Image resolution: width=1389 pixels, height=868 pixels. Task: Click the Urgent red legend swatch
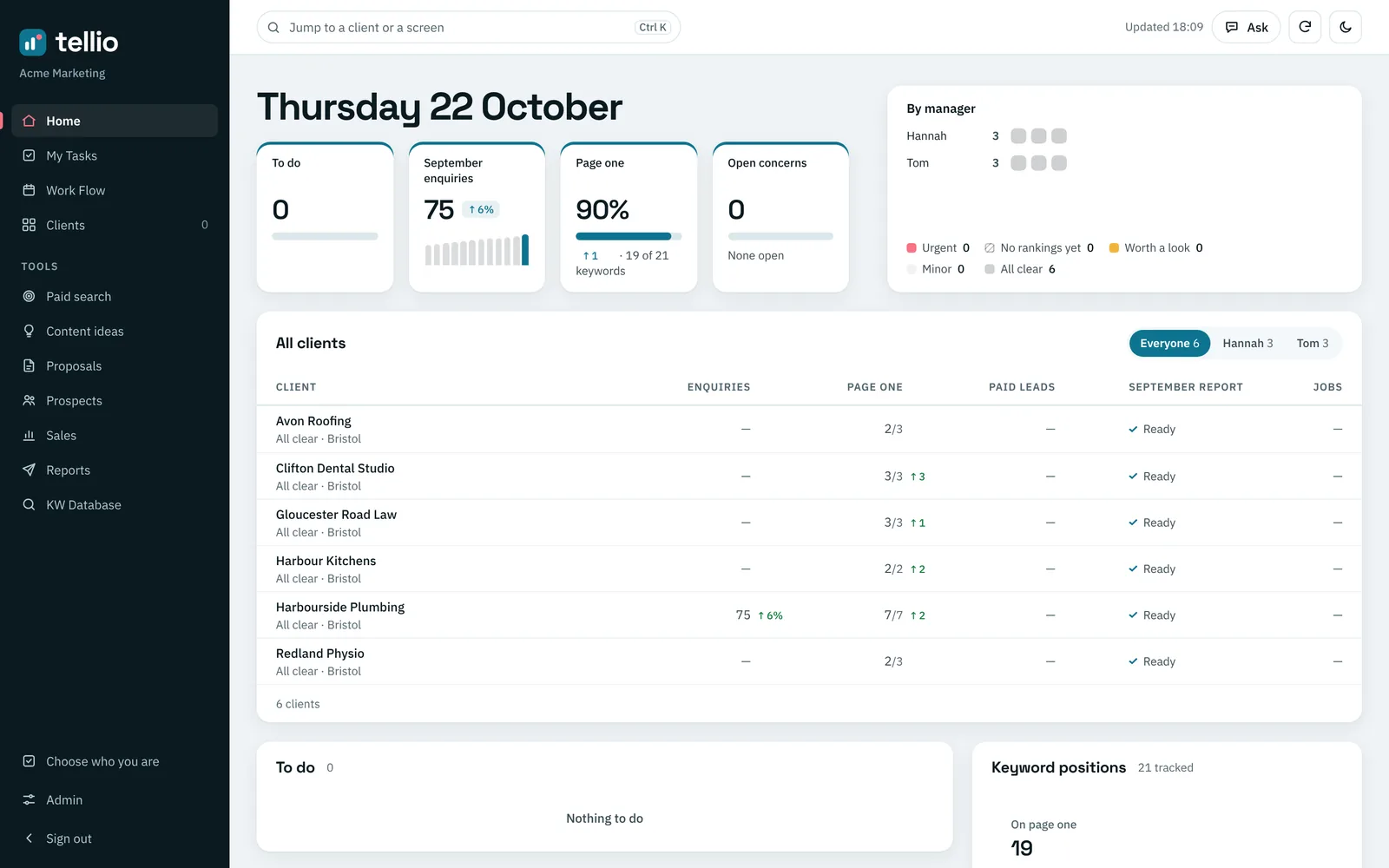[912, 248]
